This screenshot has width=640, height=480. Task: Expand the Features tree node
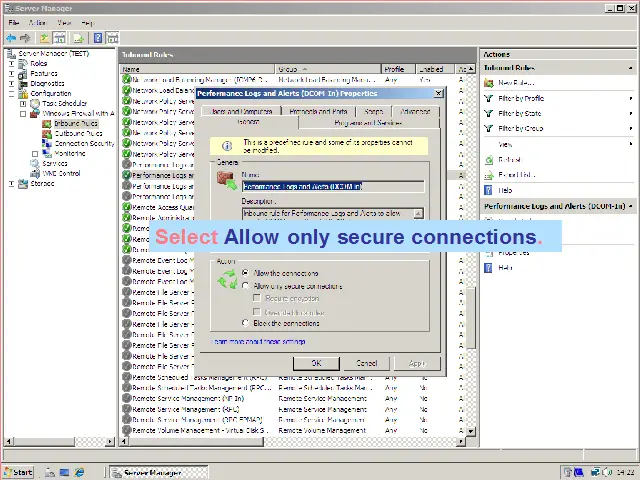point(11,73)
